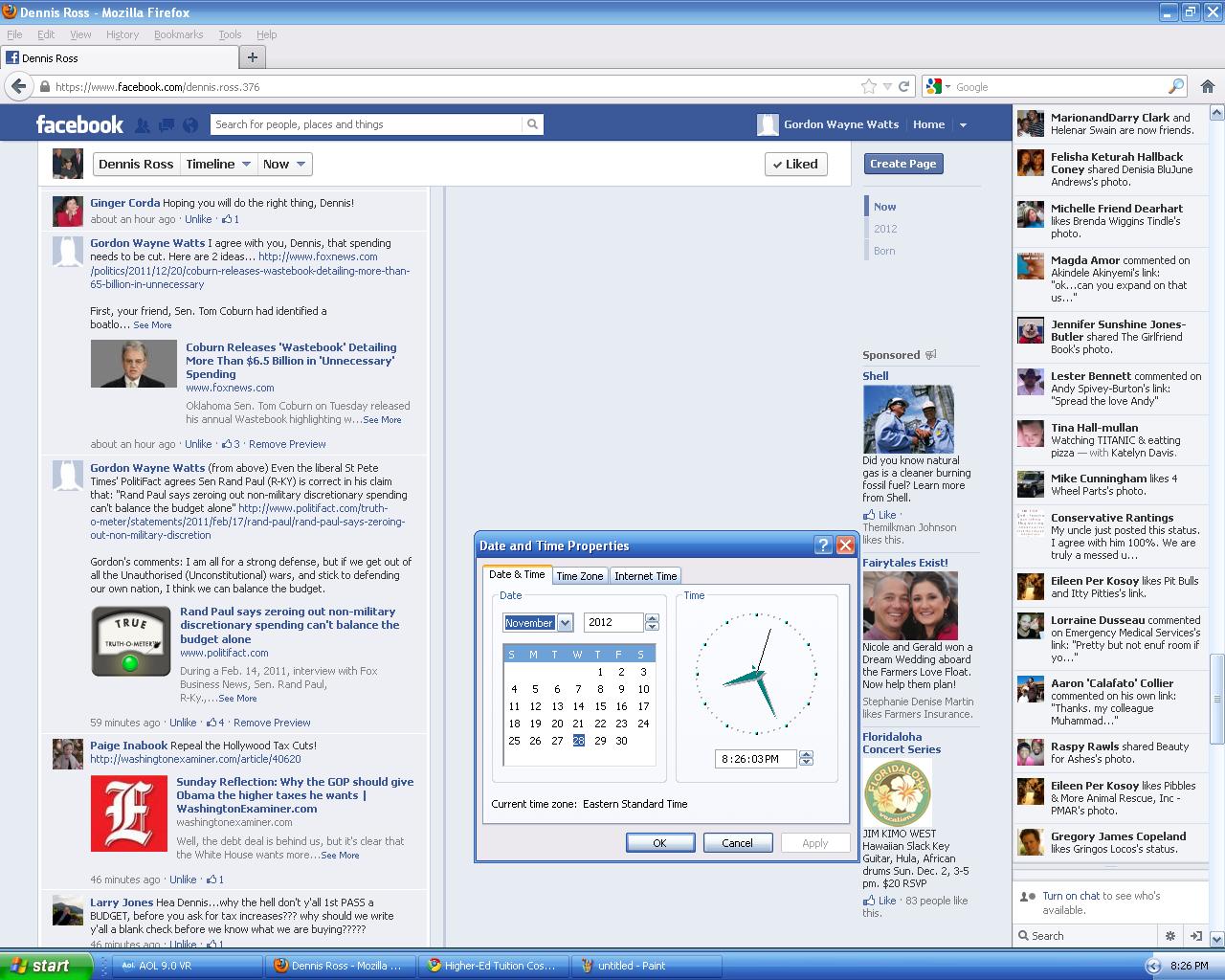Viewport: 1225px width, 980px height.
Task: Expand the month dropdown showing November
Action: [565, 623]
